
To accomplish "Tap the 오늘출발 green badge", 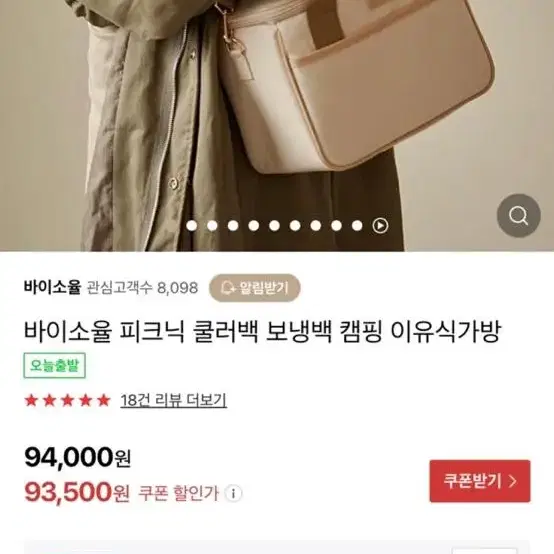I will 54,365.
